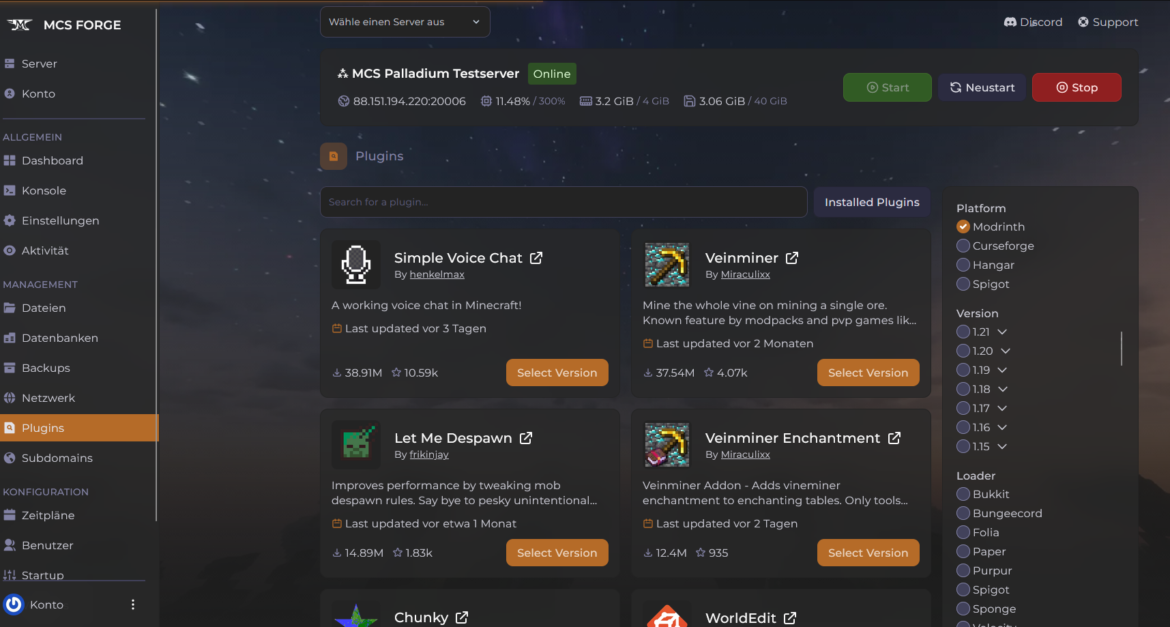Image resolution: width=1170 pixels, height=627 pixels.
Task: Open the Installed Plugins list
Action: tap(872, 202)
